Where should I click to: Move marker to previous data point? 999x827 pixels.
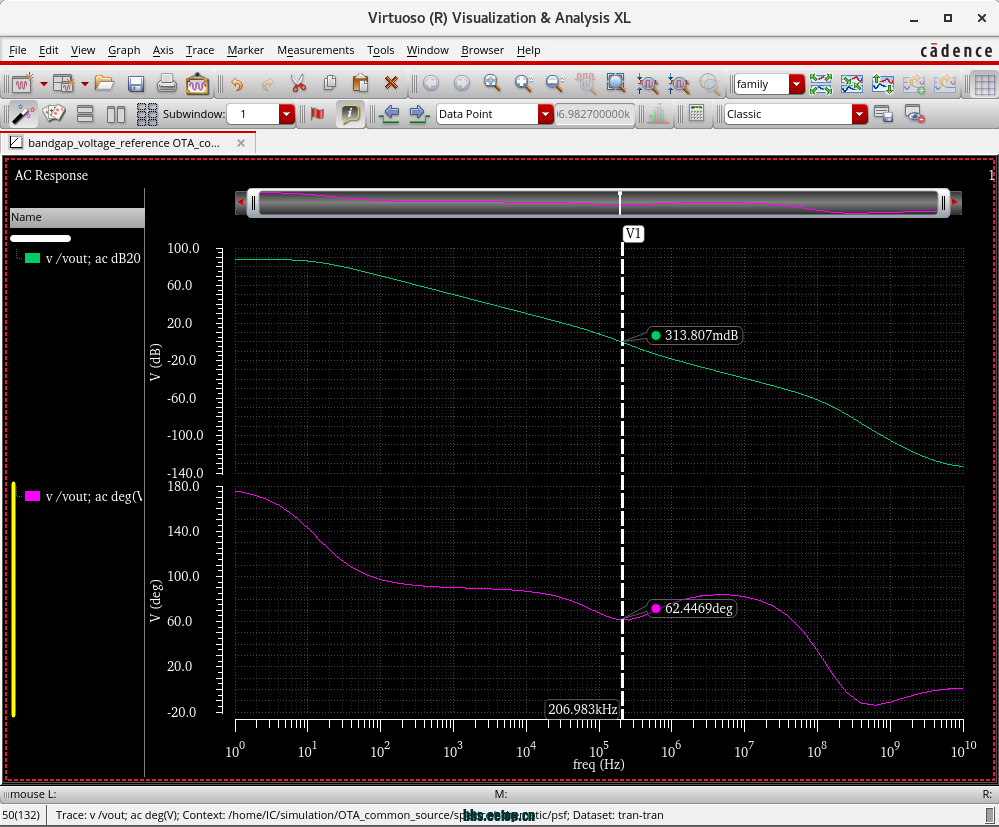point(389,114)
